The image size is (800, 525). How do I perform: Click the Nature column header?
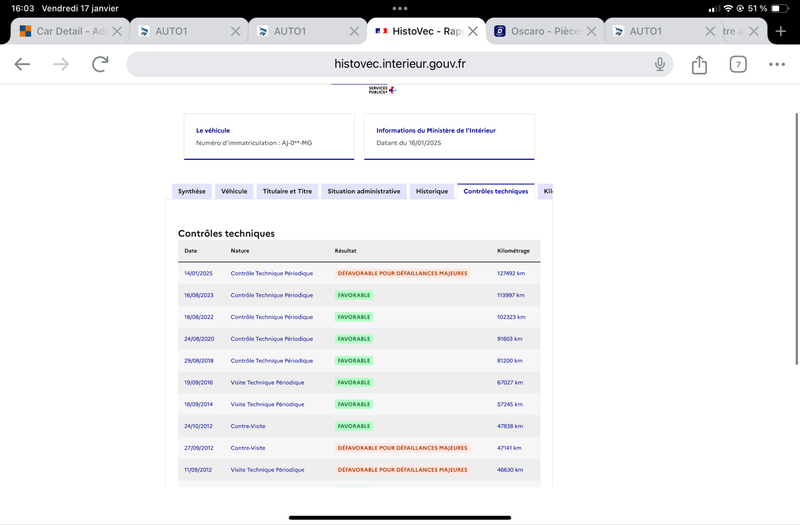[240, 251]
